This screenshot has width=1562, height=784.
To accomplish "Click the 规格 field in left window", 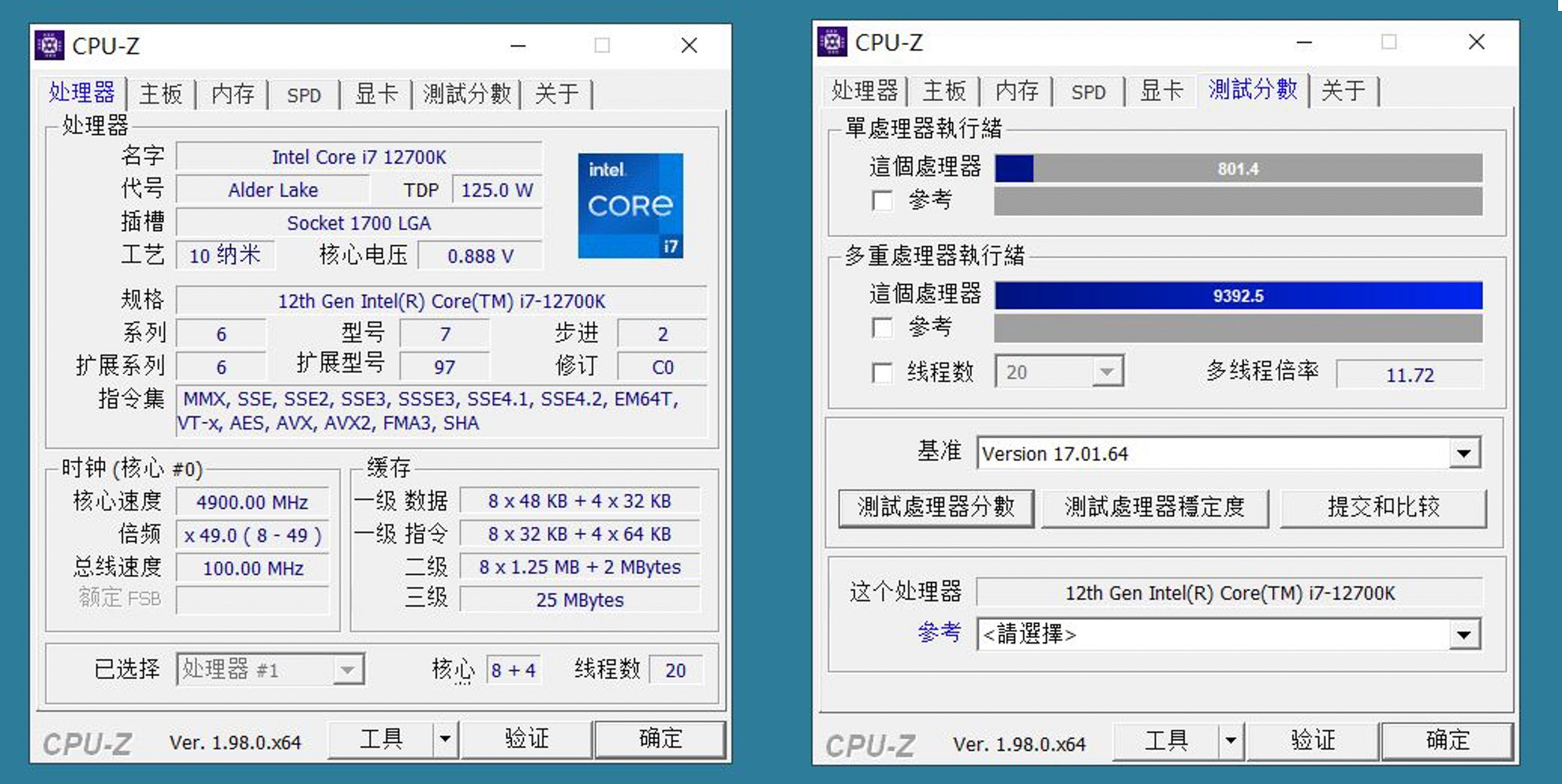I will [x=442, y=301].
